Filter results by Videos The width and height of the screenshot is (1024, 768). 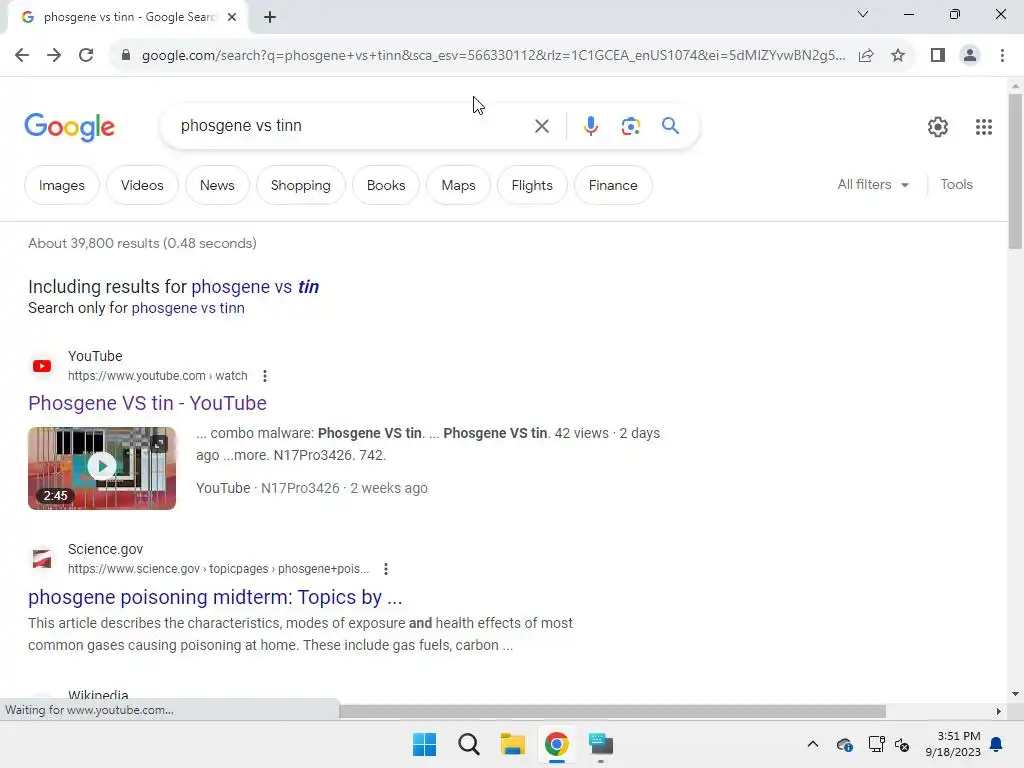pos(142,185)
